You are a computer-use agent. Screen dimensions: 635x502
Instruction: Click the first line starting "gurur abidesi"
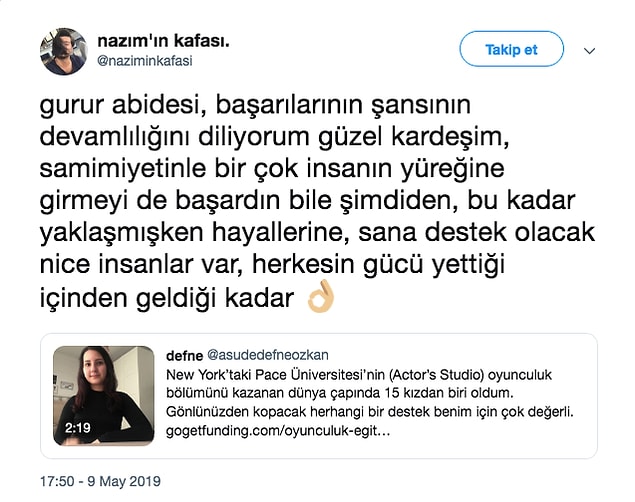click(x=255, y=105)
